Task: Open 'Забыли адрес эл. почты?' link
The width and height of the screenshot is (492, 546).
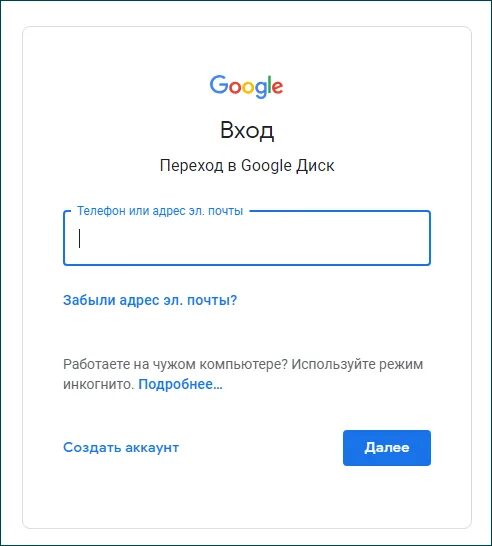Action: pyautogui.click(x=150, y=300)
